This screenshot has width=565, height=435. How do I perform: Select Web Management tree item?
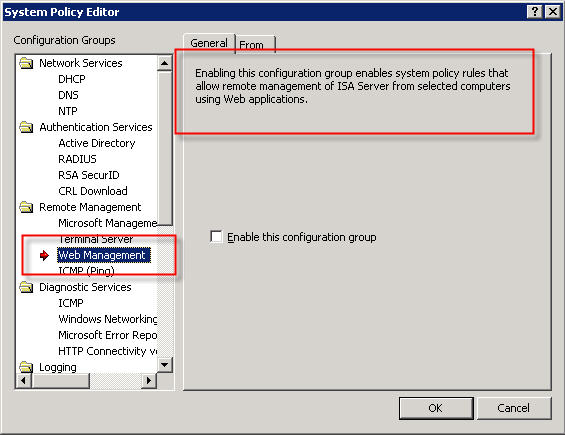tap(104, 255)
